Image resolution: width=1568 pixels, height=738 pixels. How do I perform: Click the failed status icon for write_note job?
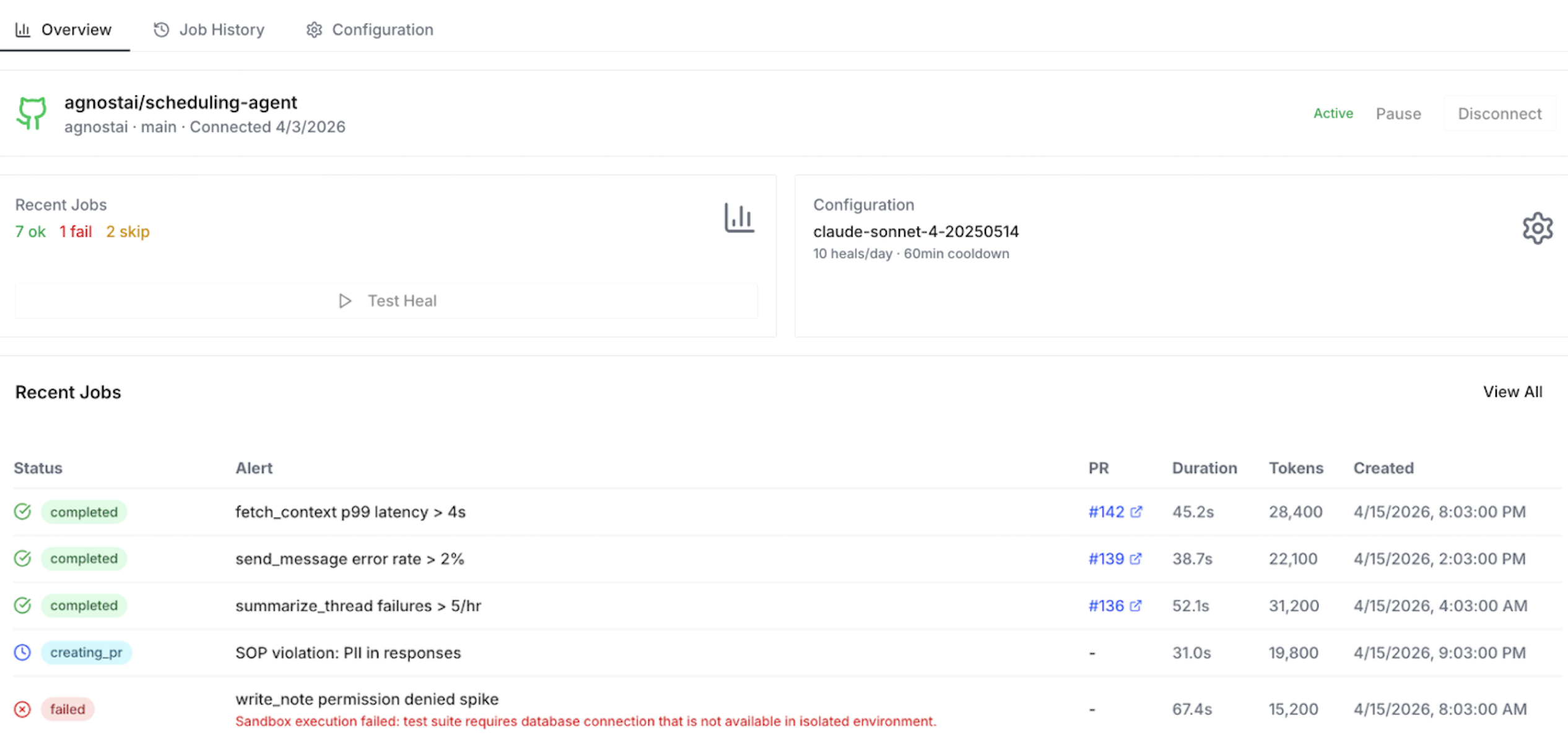22,709
